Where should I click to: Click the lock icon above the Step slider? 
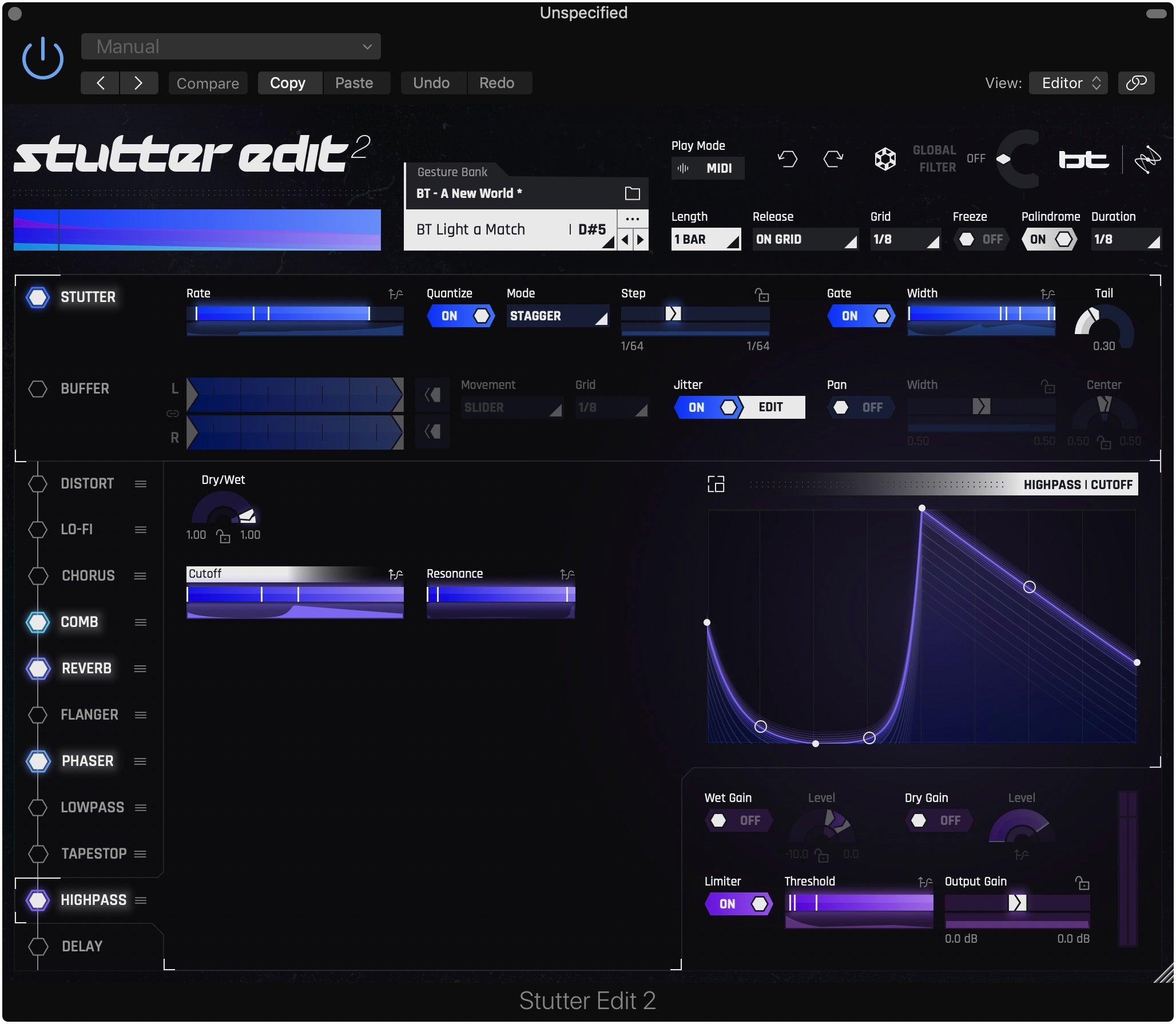coord(761,296)
